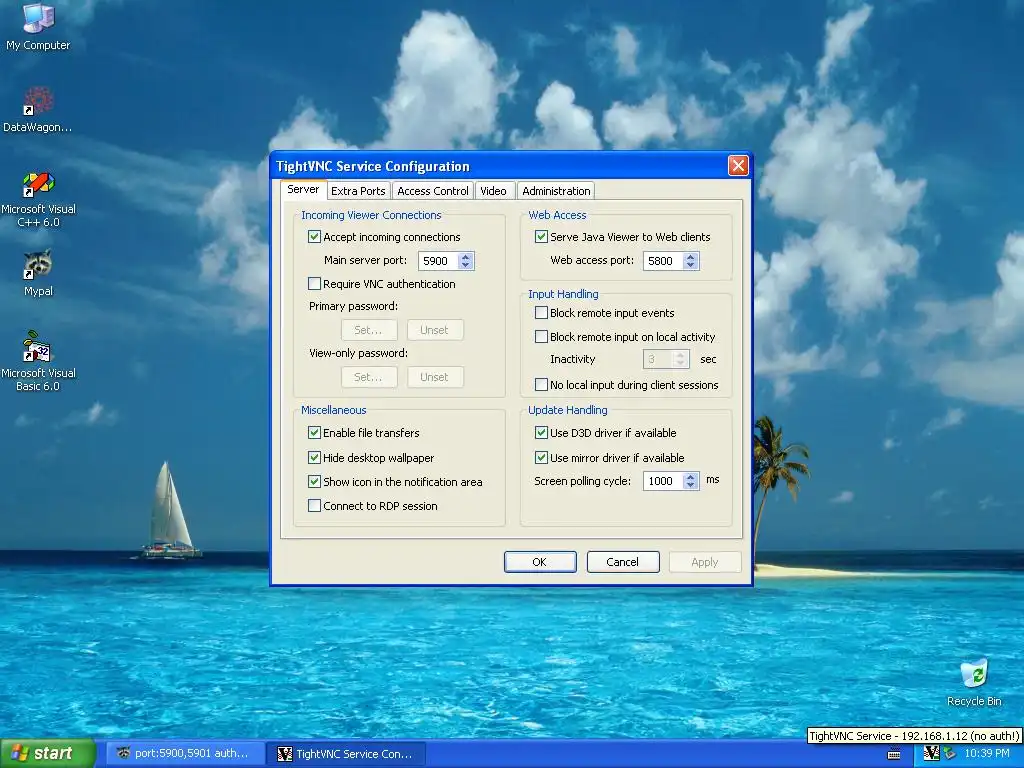The height and width of the screenshot is (768, 1024).
Task: Click the Cancel button
Action: tap(623, 562)
